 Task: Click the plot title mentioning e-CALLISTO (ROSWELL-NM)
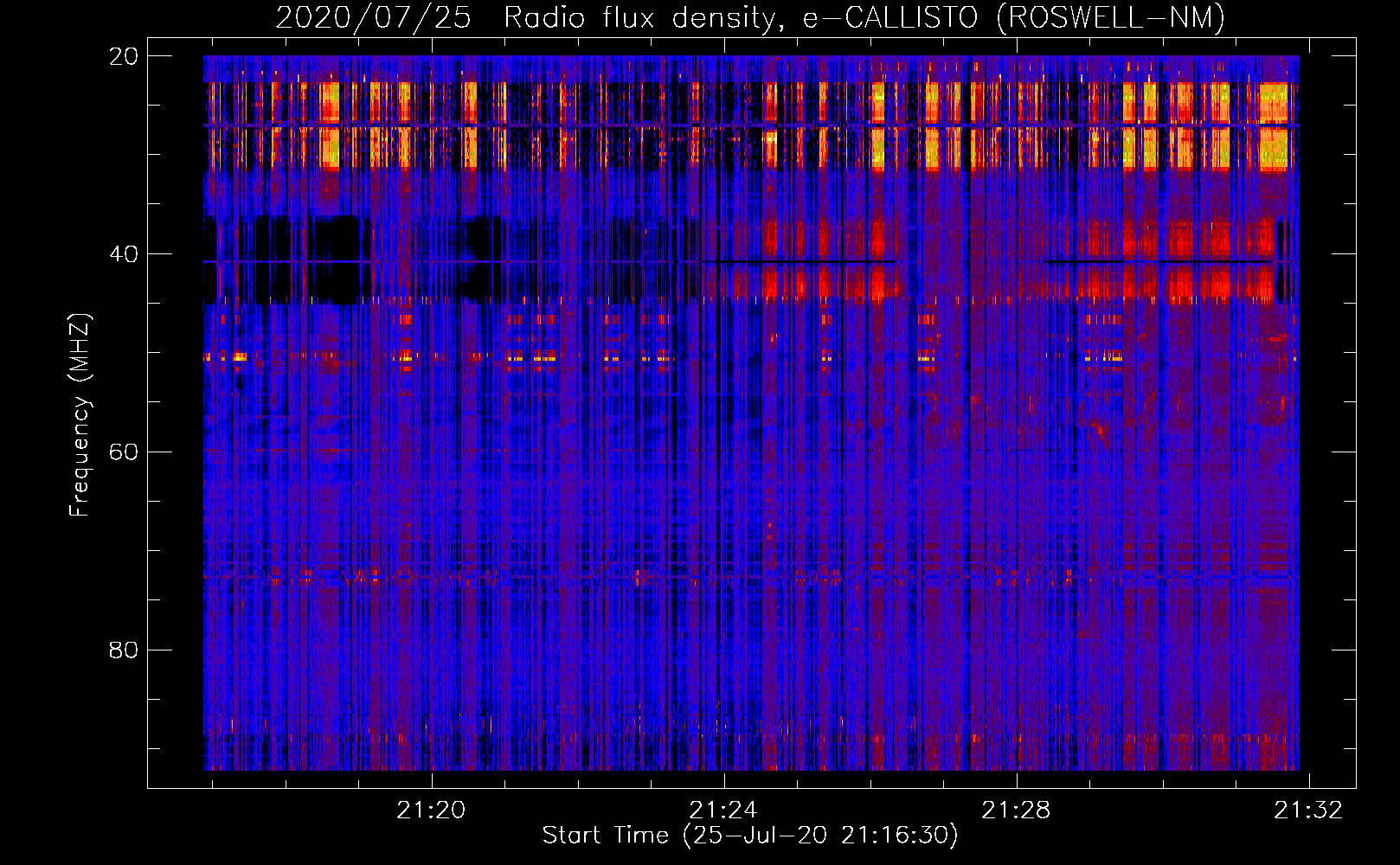pos(750,17)
